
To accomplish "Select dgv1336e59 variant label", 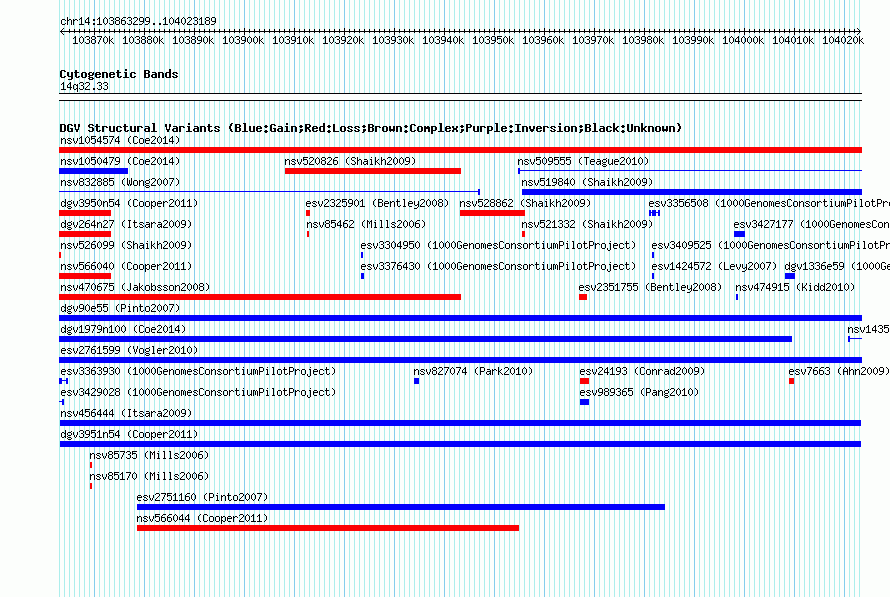I will tap(837, 266).
